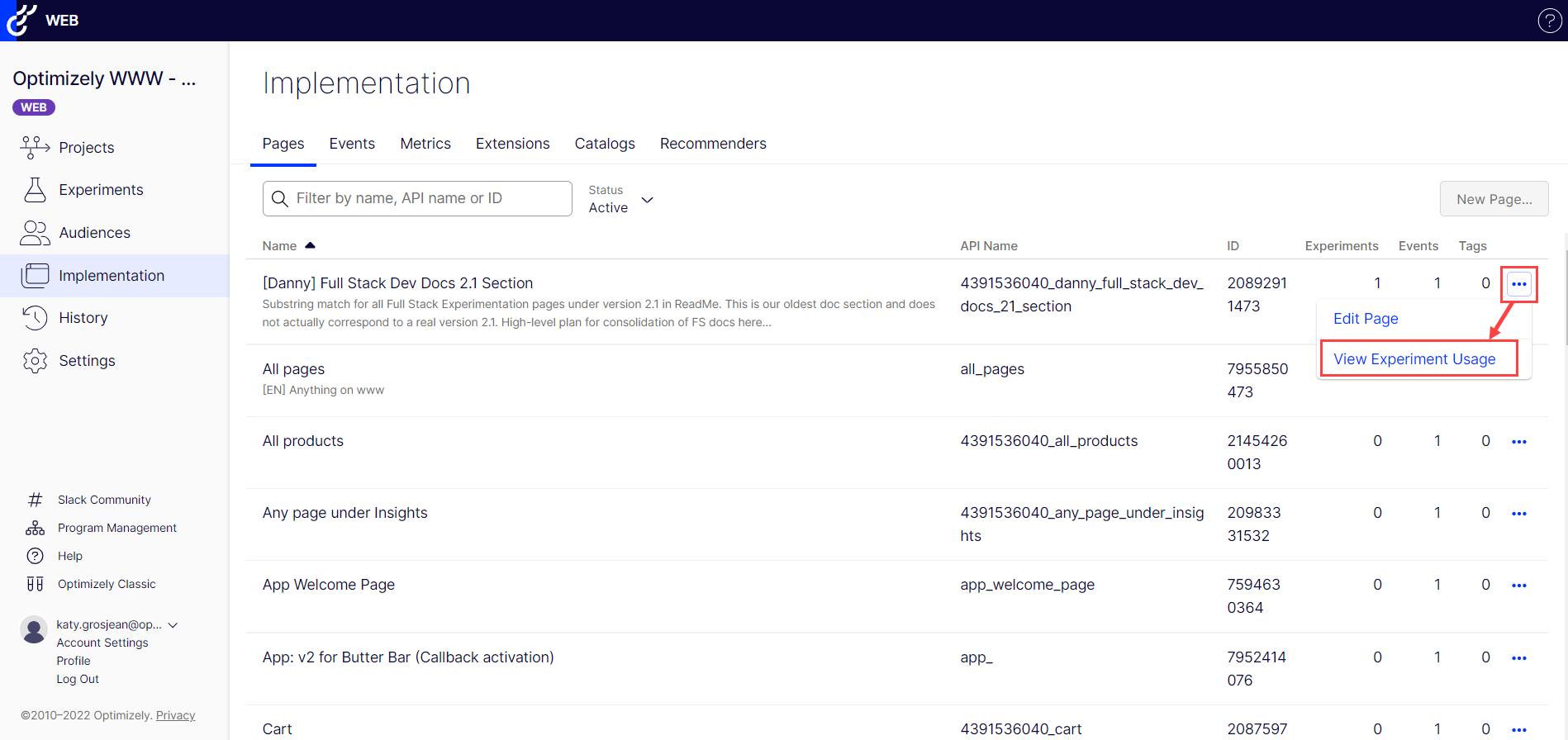Switch to the Pages tab
Viewport: 1568px width, 740px height.
(x=283, y=144)
